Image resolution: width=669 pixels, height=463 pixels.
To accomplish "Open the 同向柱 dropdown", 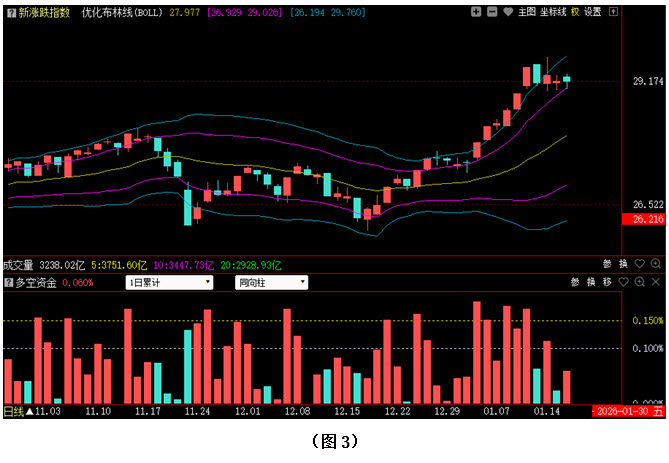I will click(x=271, y=283).
